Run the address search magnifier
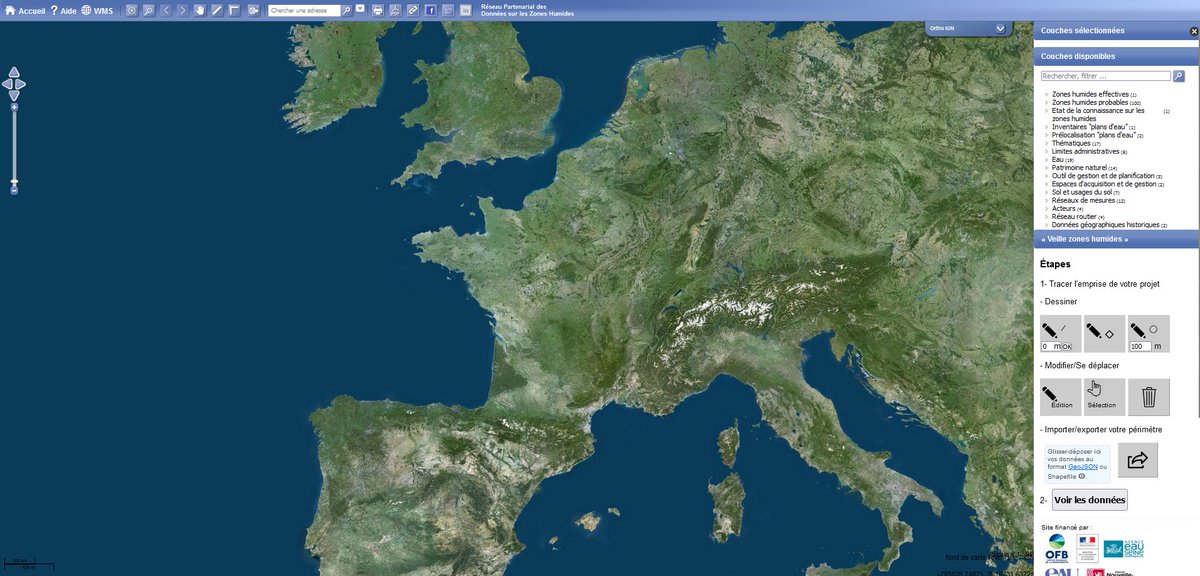Screen dimensions: 1200x576 point(345,10)
